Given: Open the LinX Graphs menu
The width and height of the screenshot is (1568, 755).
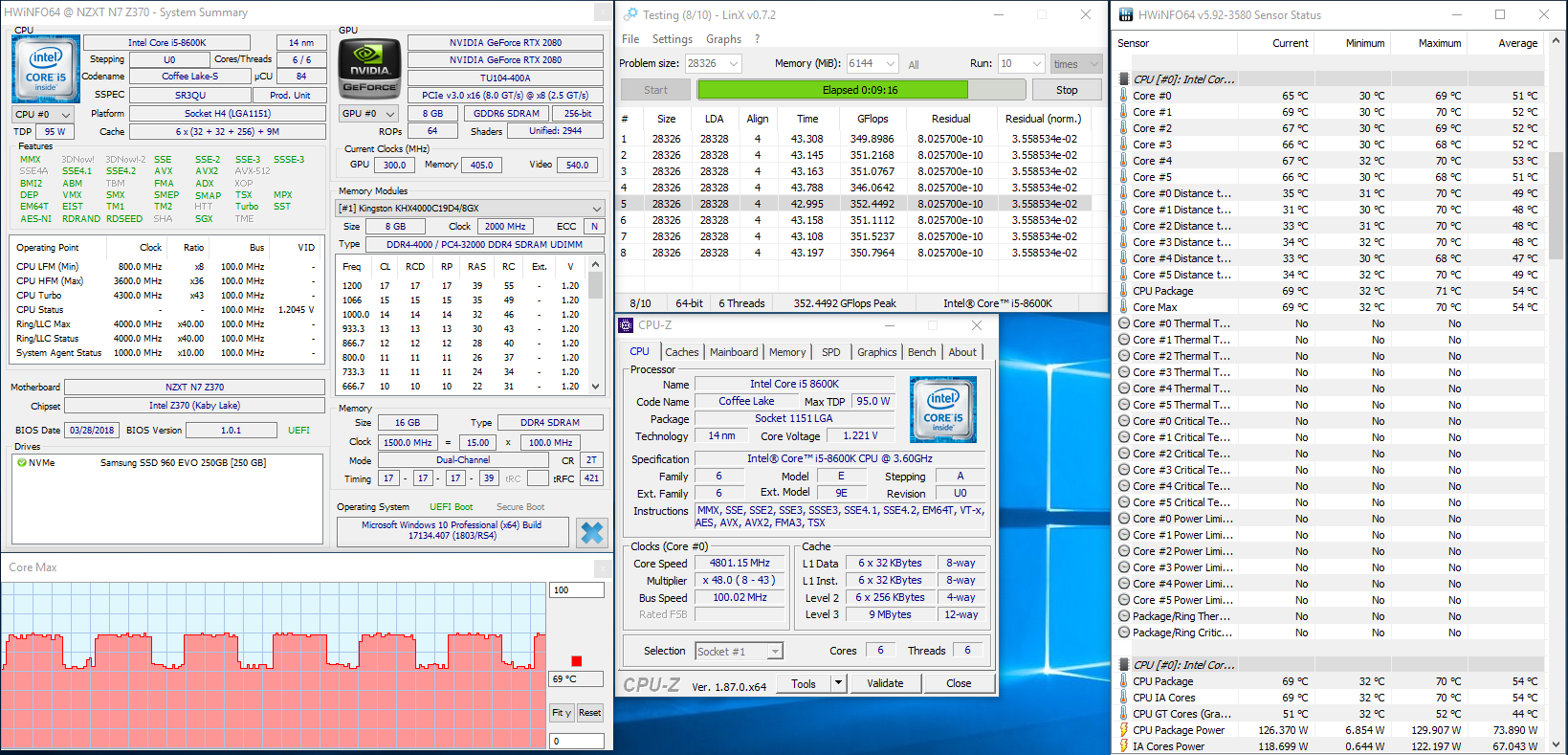Looking at the screenshot, I should [x=723, y=39].
